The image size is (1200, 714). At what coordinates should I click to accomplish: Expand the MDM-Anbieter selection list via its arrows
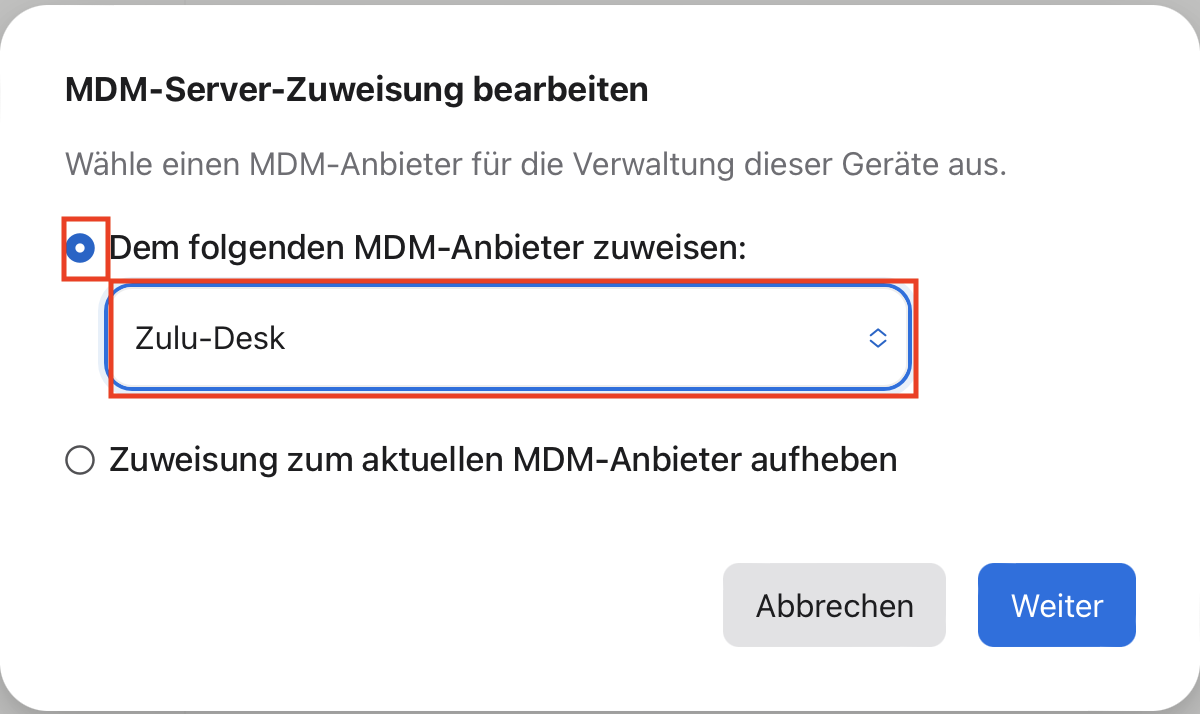[x=877, y=338]
